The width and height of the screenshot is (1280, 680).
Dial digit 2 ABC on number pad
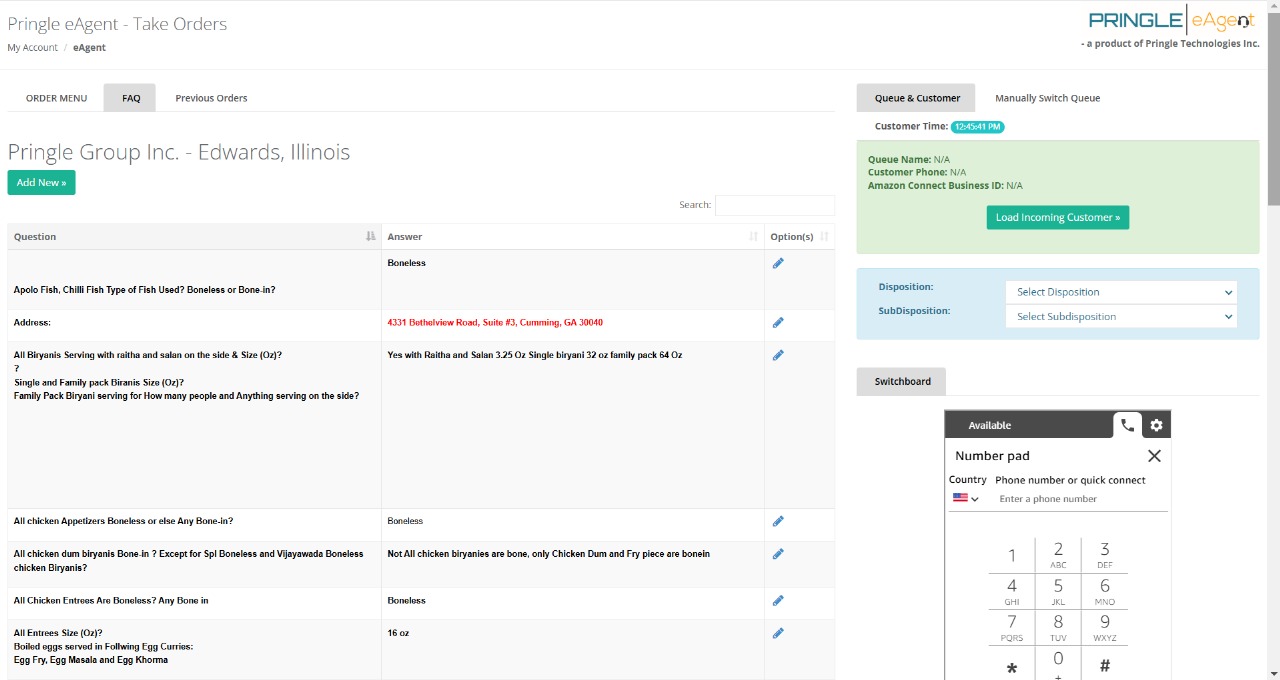coord(1058,555)
